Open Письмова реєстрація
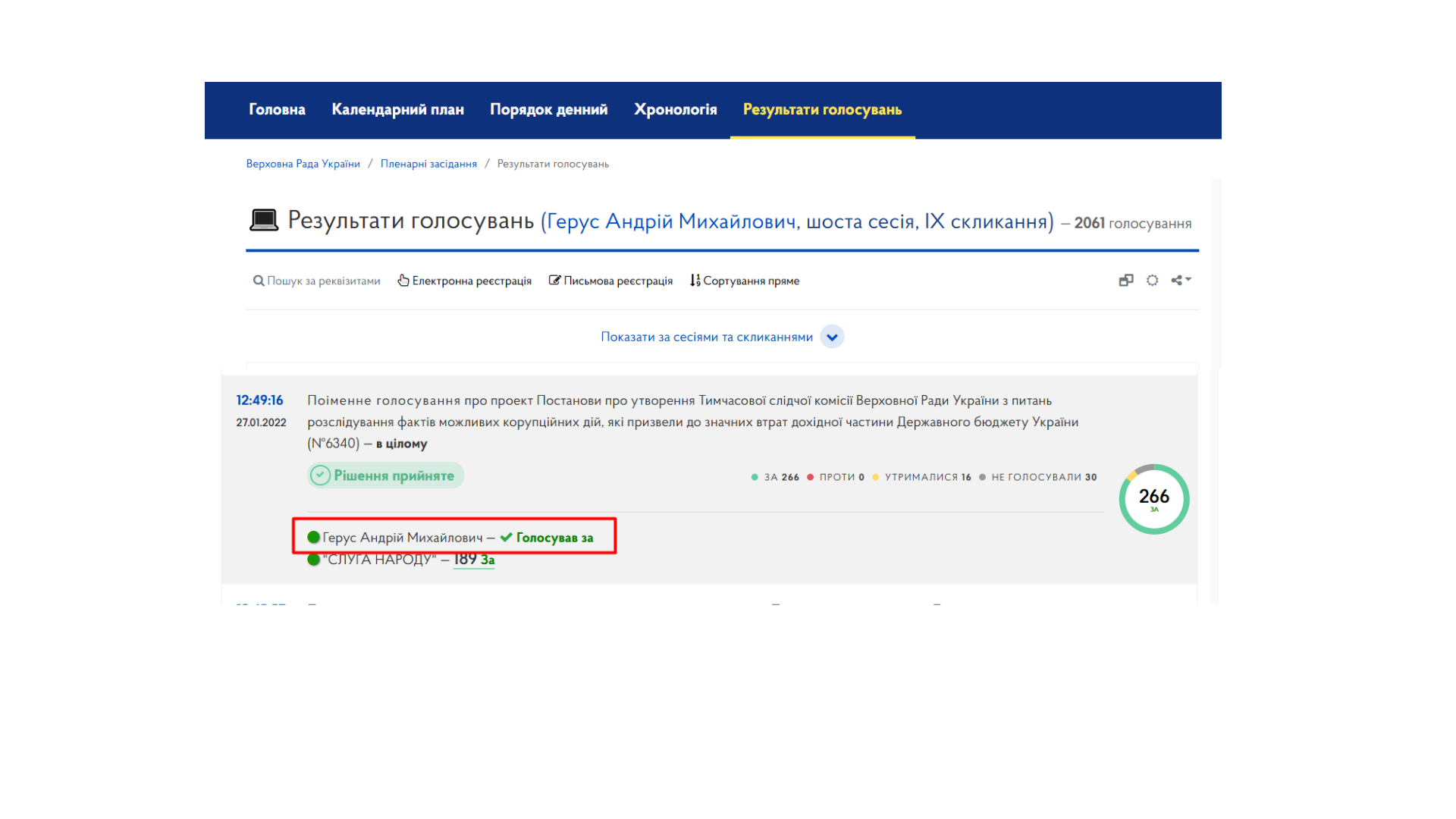 point(618,281)
